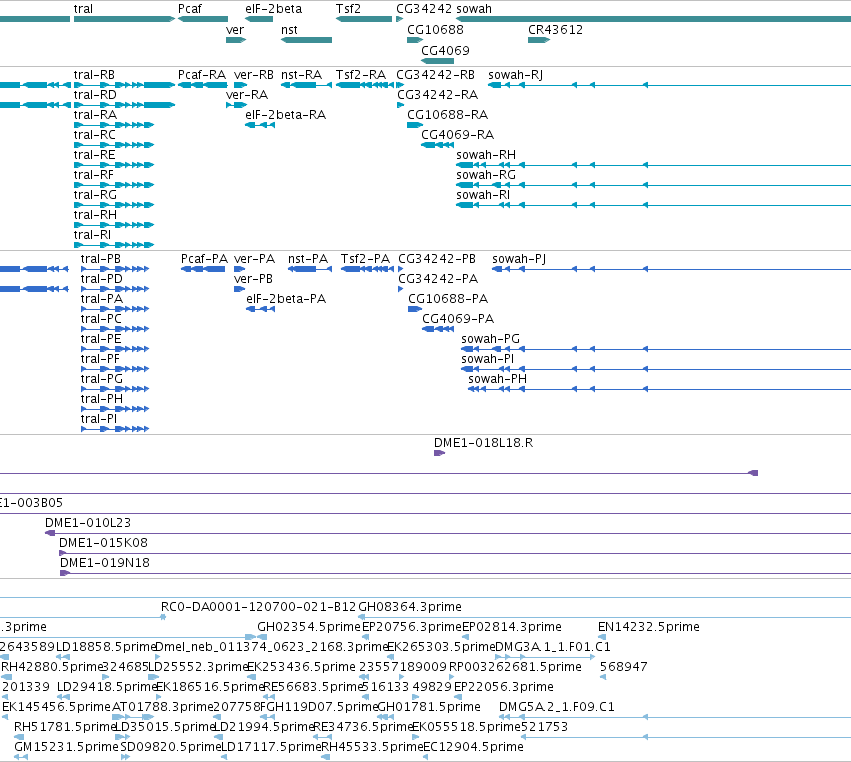Select the CG4069 gene label

click(x=445, y=50)
